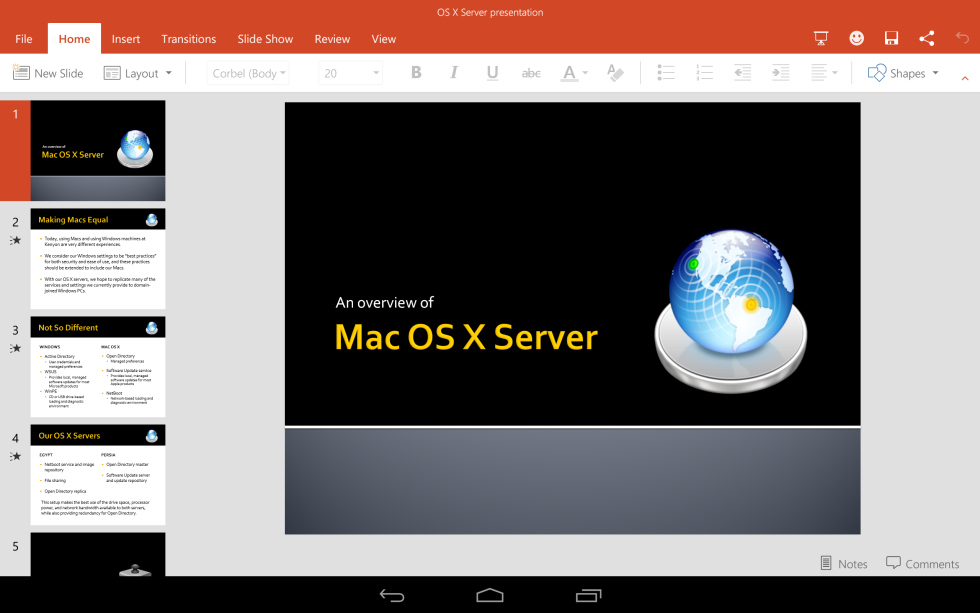The image size is (980, 613).
Task: Open the Shapes dropdown
Action: point(902,72)
